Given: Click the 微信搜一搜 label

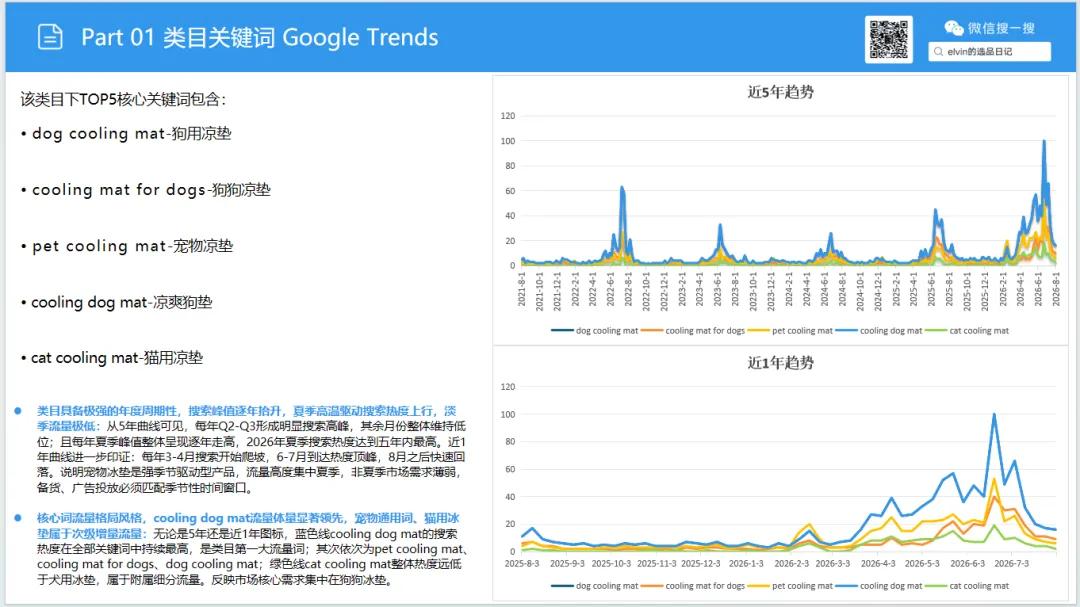Looking at the screenshot, I should coord(1001,28).
